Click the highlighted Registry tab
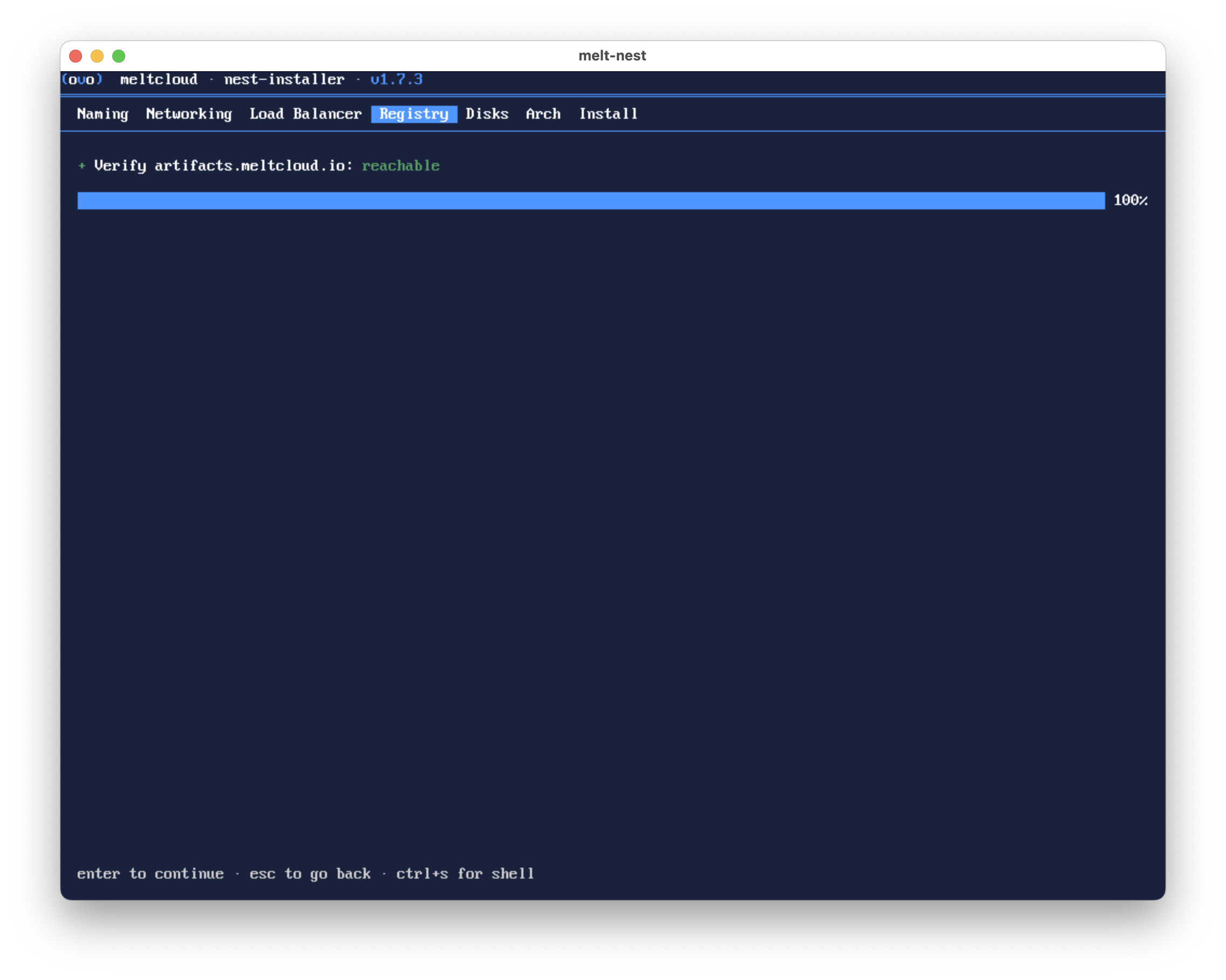 414,114
